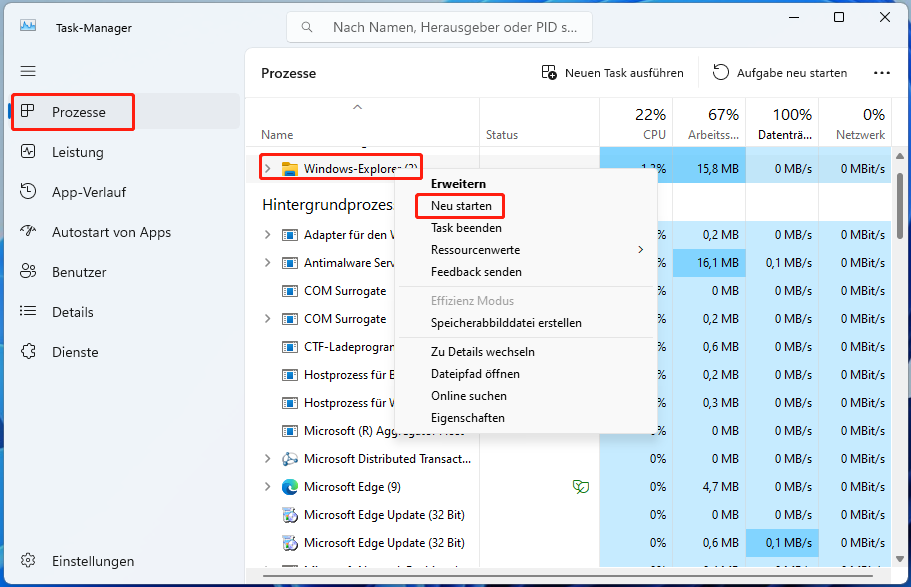The width and height of the screenshot is (911, 587).
Task: Focus the search box for names or PID
Action: (x=439, y=27)
